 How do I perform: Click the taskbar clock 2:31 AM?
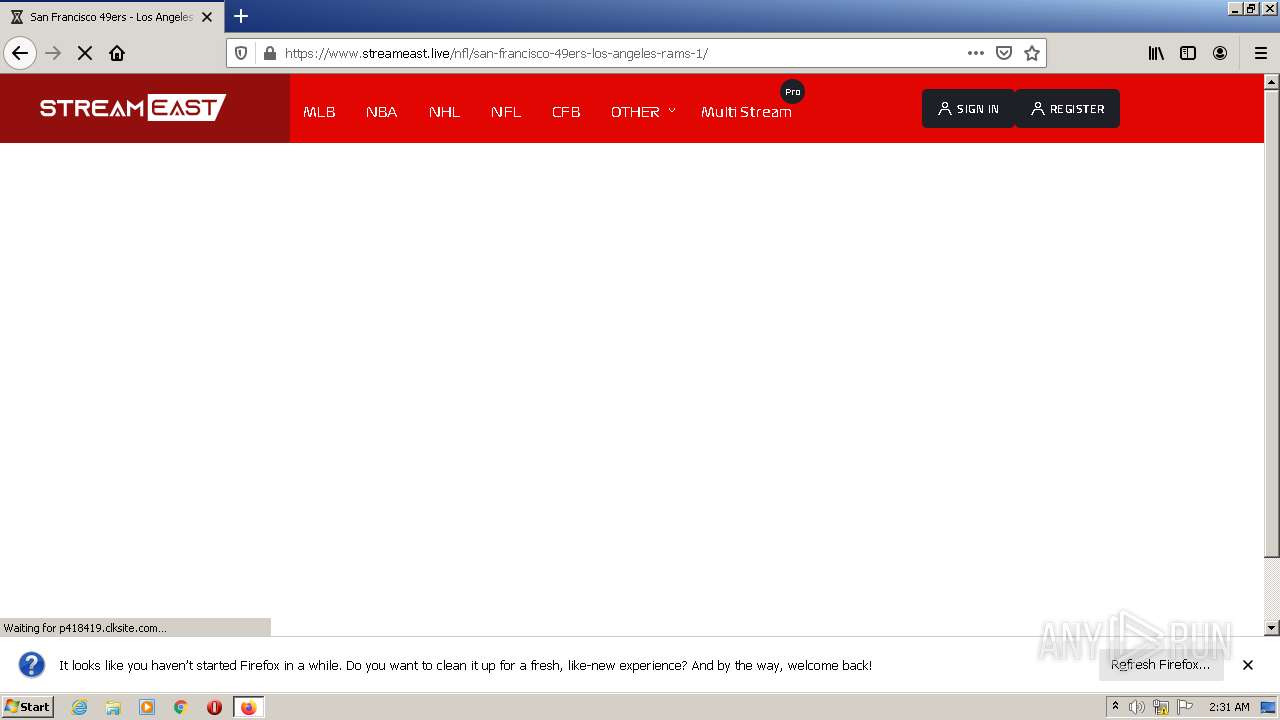(x=1229, y=707)
